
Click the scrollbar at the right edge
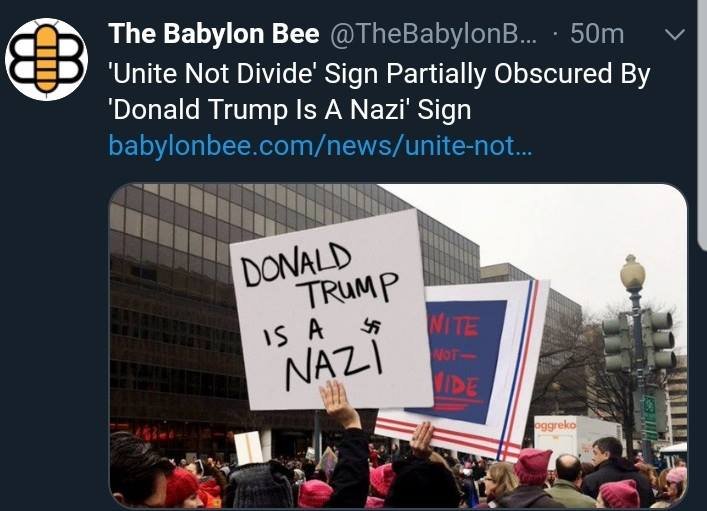tap(702, 124)
